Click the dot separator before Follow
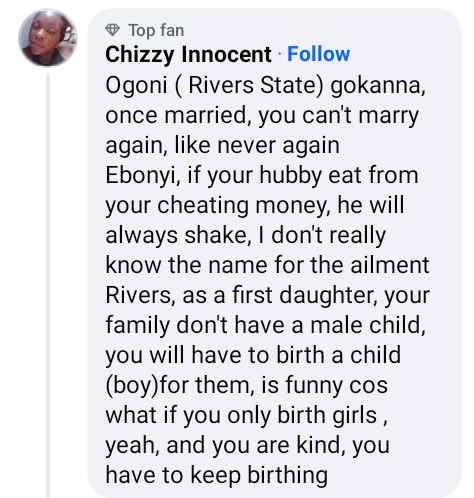 pyautogui.click(x=279, y=54)
